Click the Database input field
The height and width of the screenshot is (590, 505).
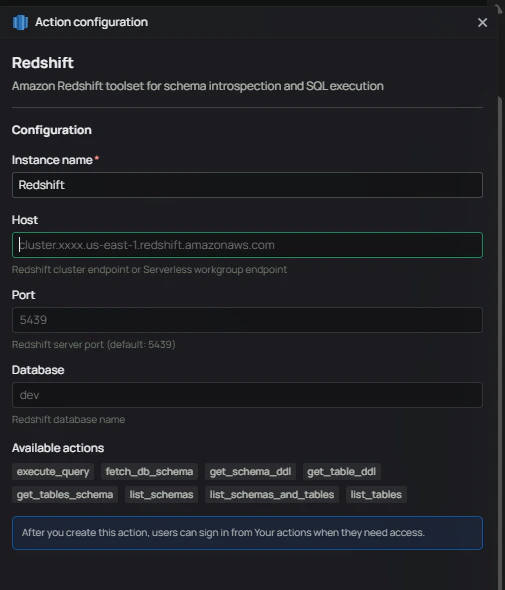click(247, 395)
